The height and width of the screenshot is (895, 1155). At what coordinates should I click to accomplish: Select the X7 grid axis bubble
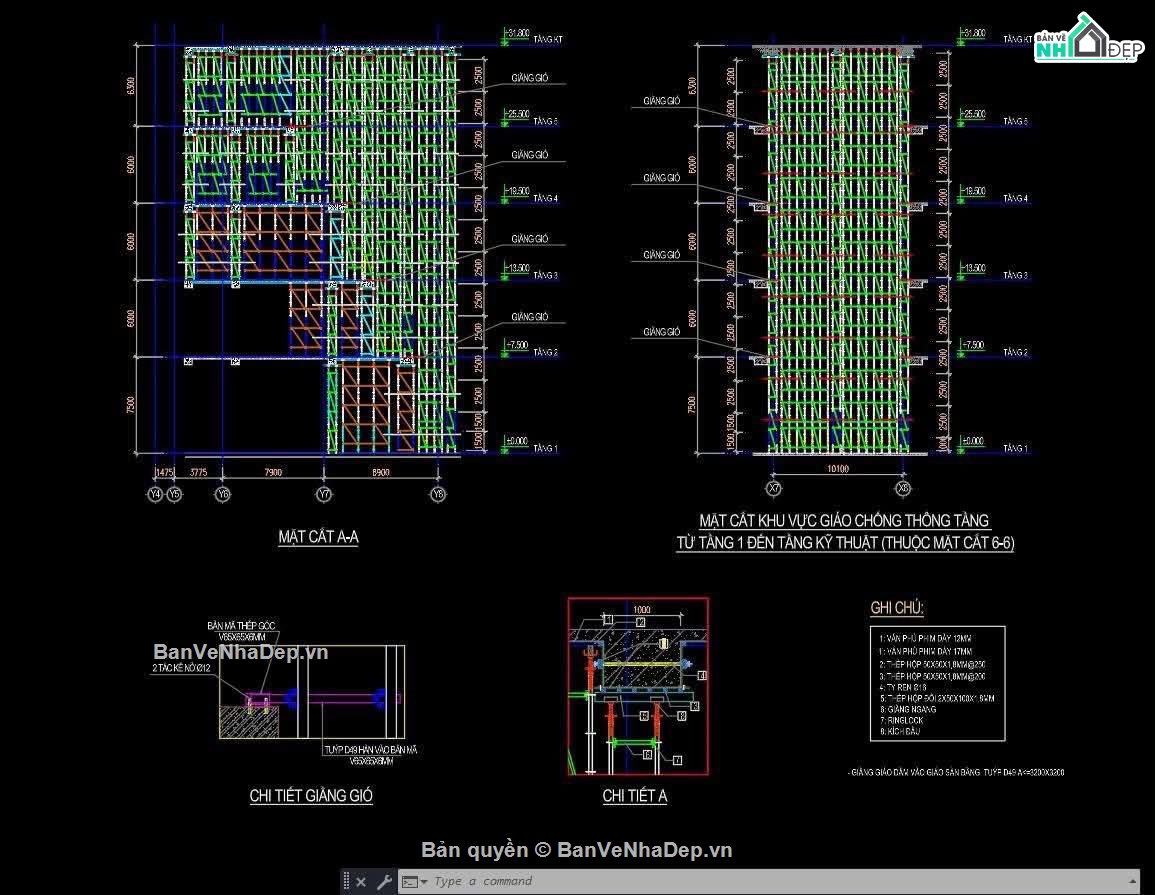pos(773,488)
